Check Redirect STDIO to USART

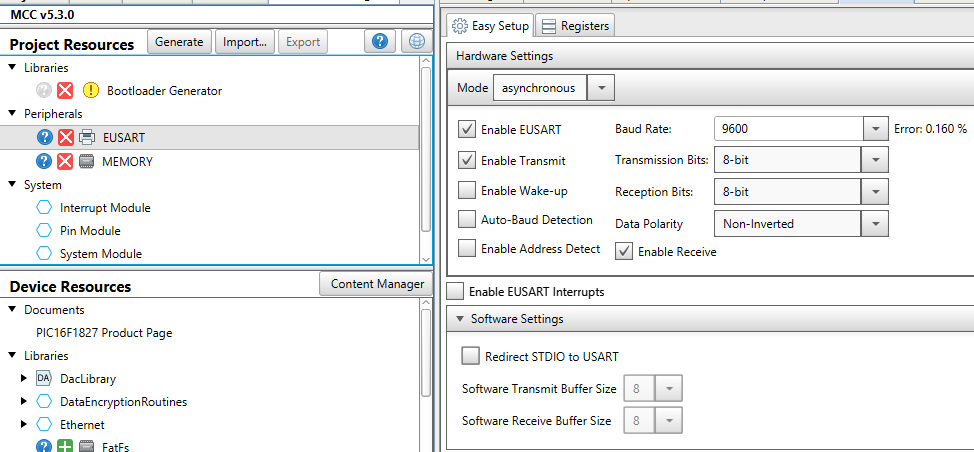click(x=471, y=356)
